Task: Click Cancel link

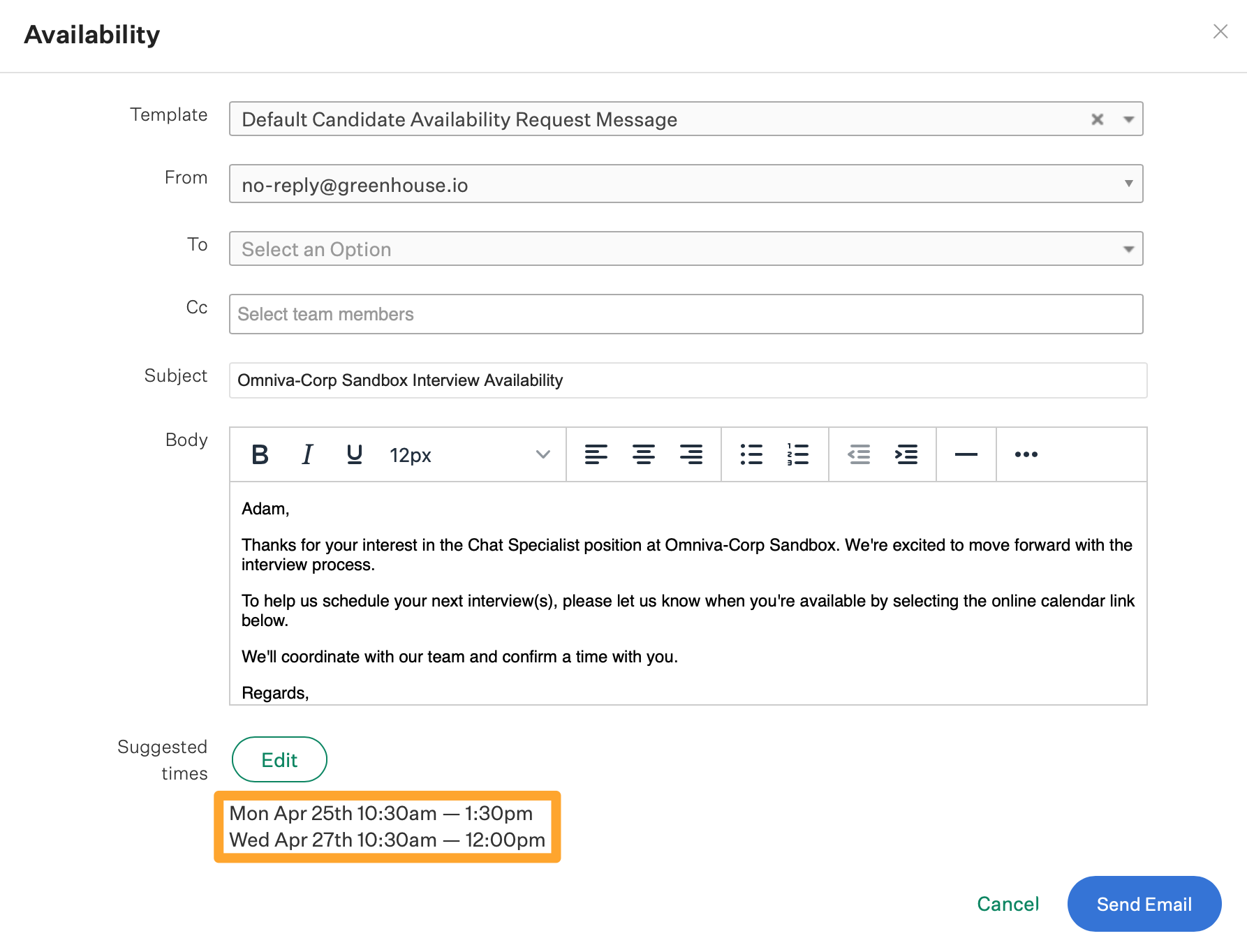Action: pos(1008,904)
